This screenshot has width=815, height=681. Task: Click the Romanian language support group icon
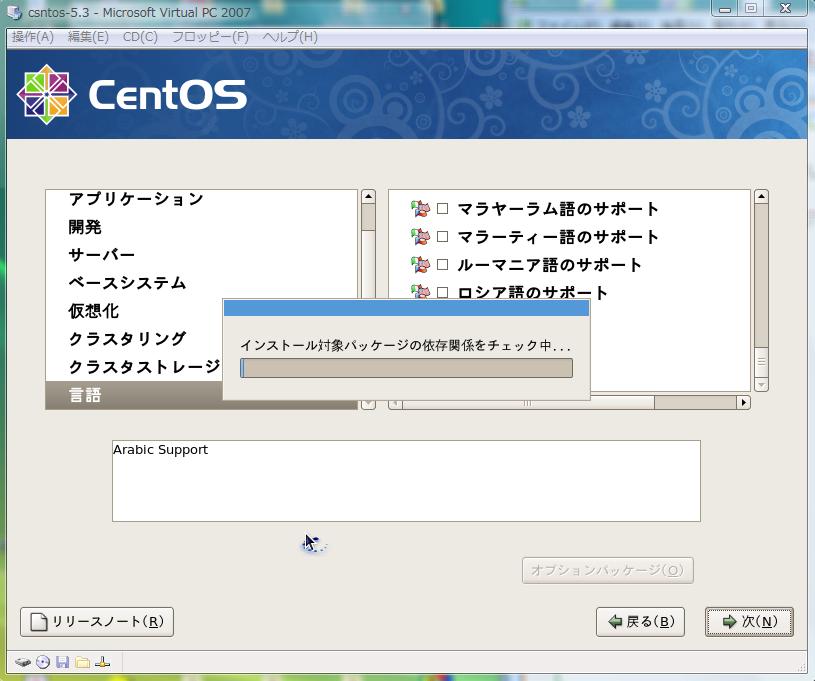pyautogui.click(x=420, y=265)
